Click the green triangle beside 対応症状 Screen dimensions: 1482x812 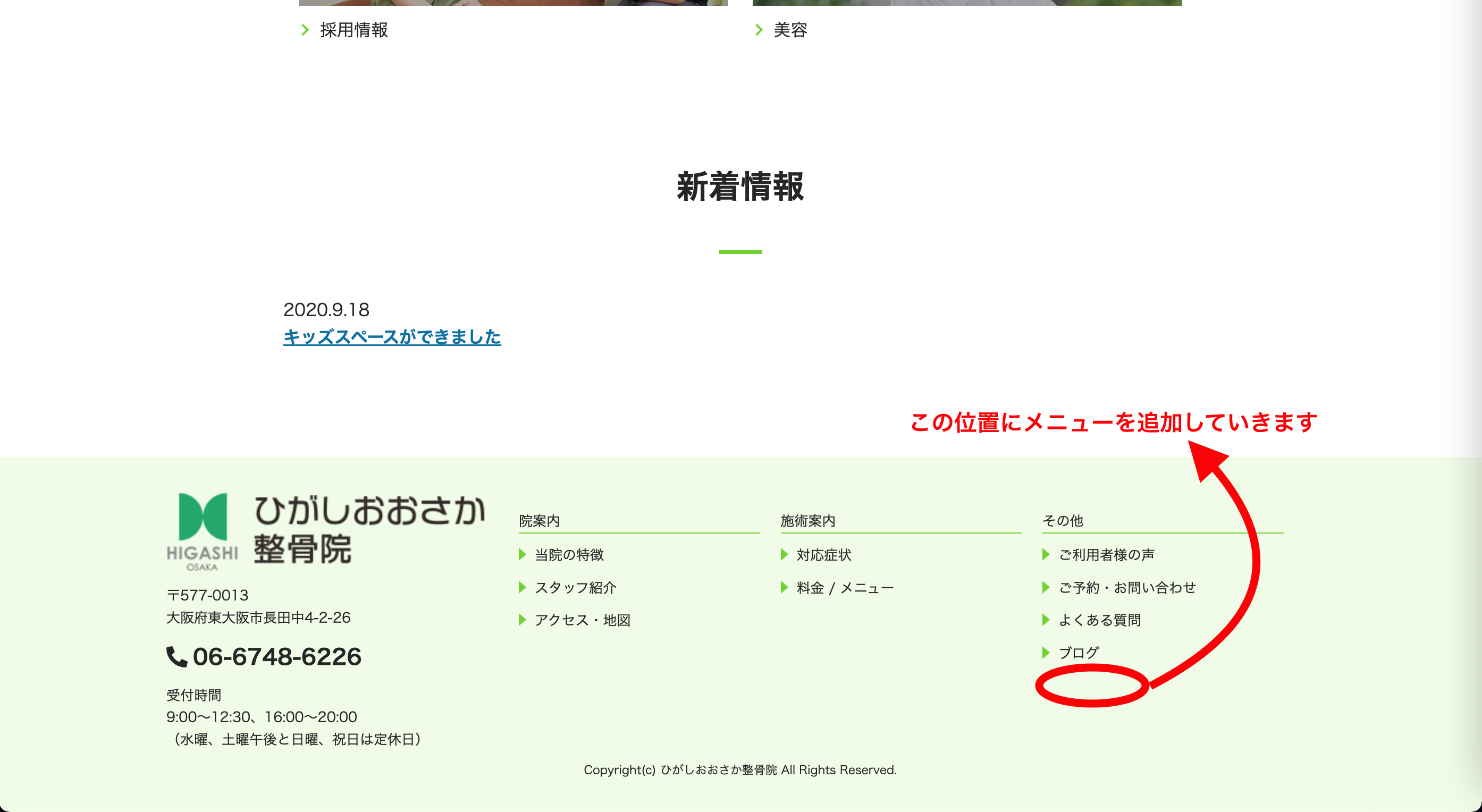tap(784, 554)
